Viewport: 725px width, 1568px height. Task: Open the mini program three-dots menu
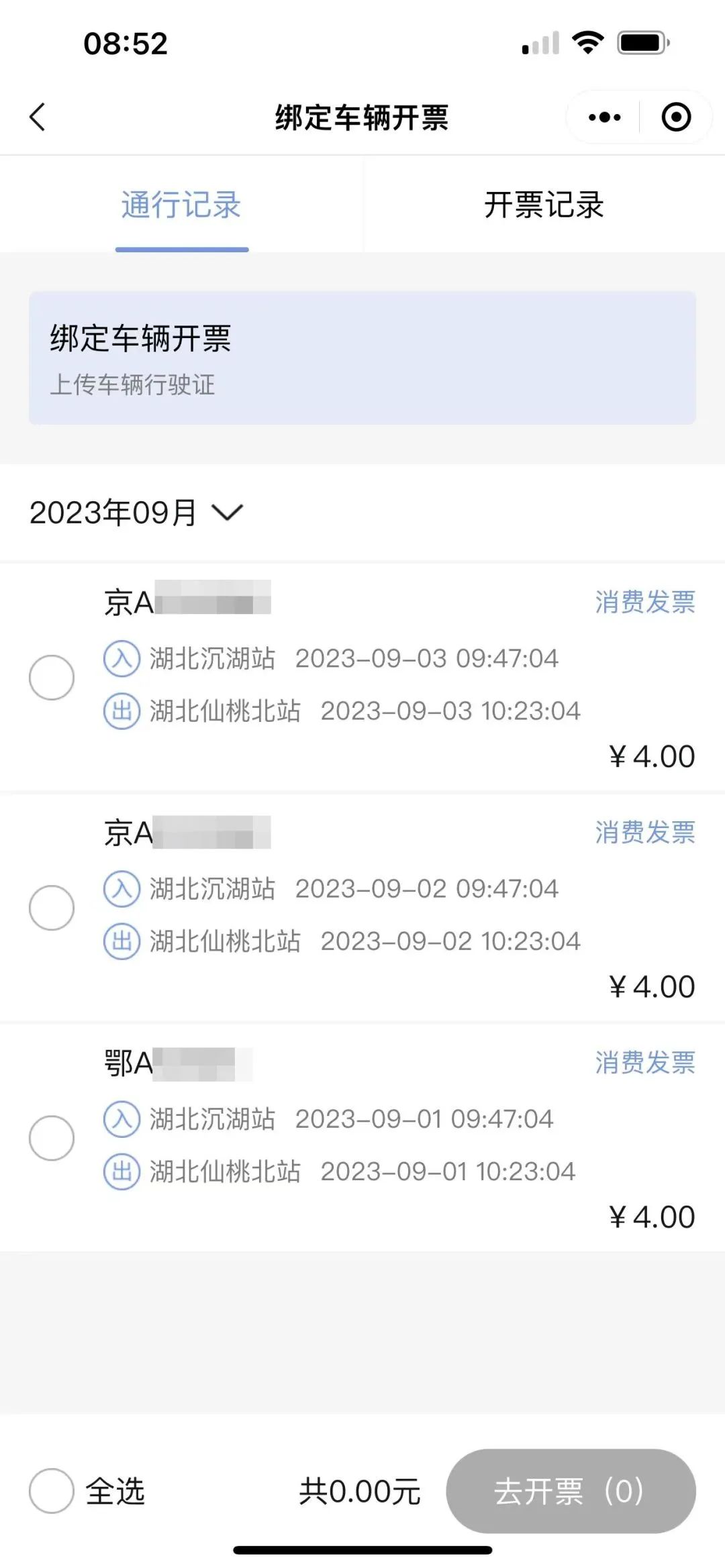point(604,117)
